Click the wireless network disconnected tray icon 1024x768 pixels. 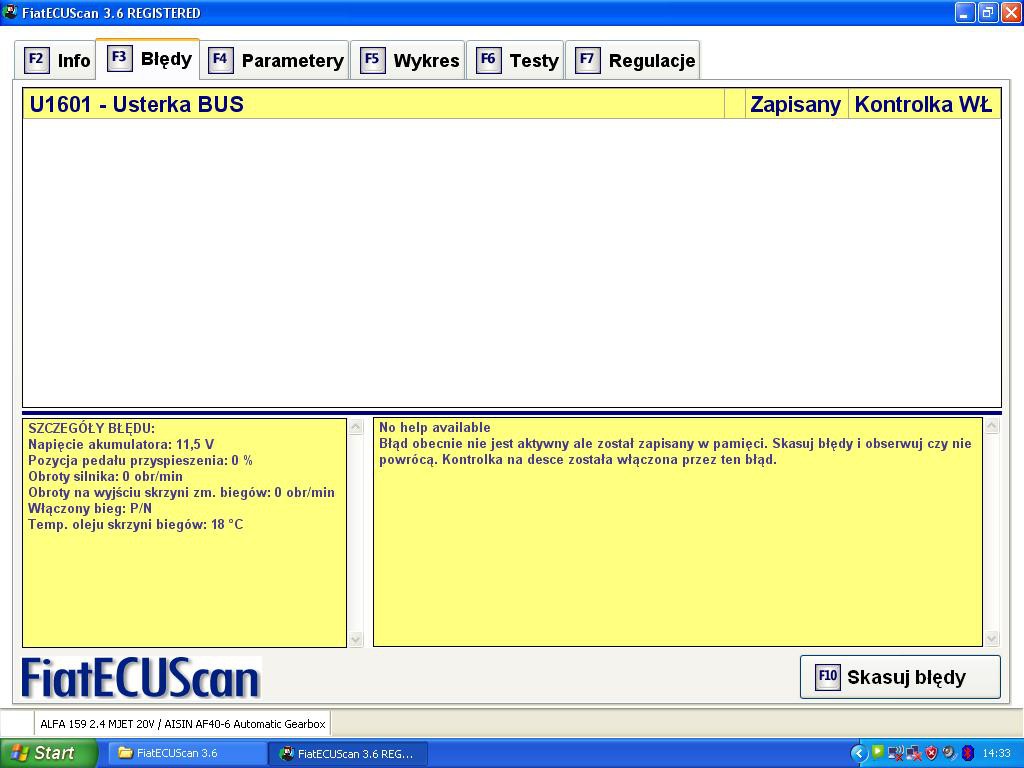[x=896, y=754]
